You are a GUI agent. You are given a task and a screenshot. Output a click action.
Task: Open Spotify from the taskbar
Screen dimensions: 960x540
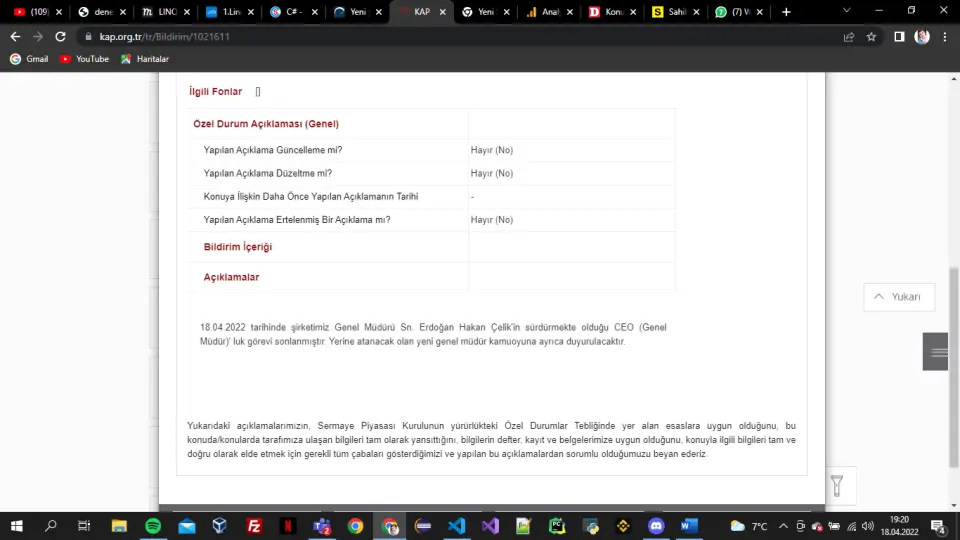pos(153,526)
